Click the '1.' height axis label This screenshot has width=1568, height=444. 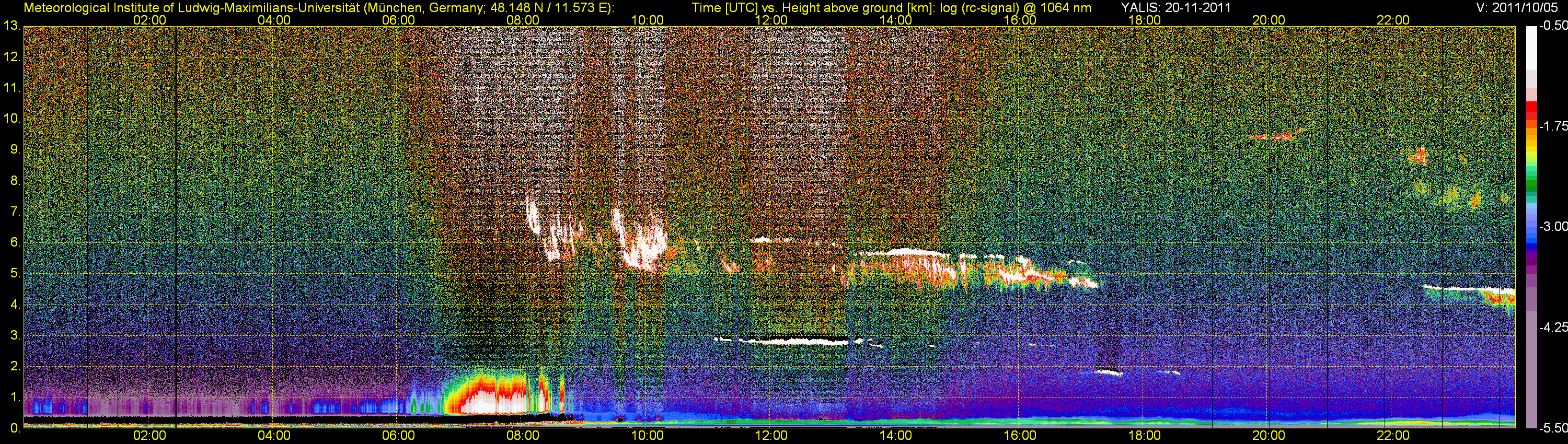coord(15,397)
